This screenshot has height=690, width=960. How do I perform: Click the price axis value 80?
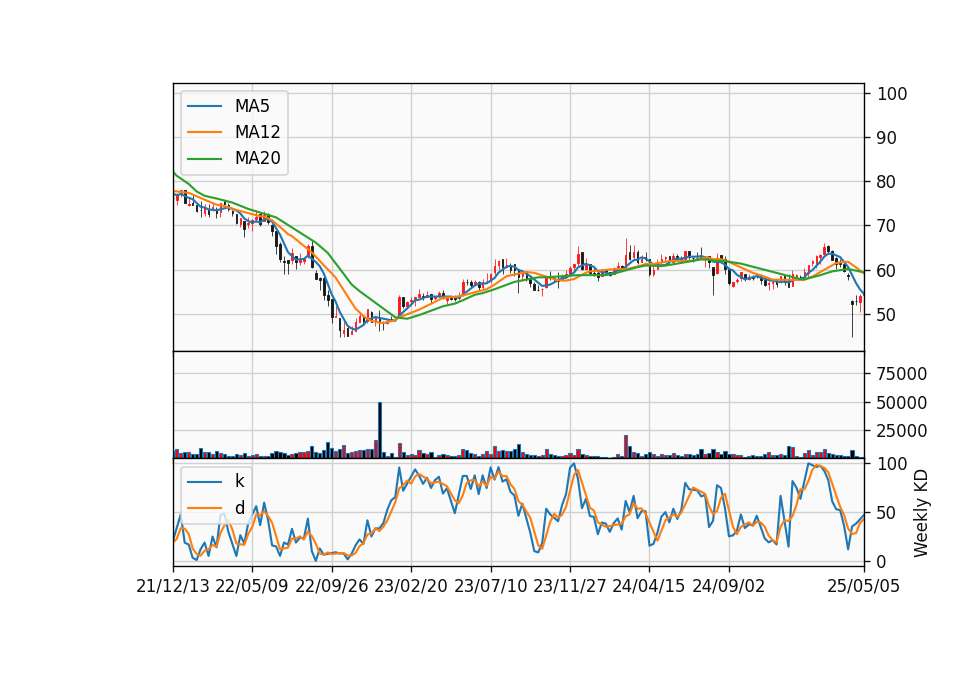[x=887, y=182]
